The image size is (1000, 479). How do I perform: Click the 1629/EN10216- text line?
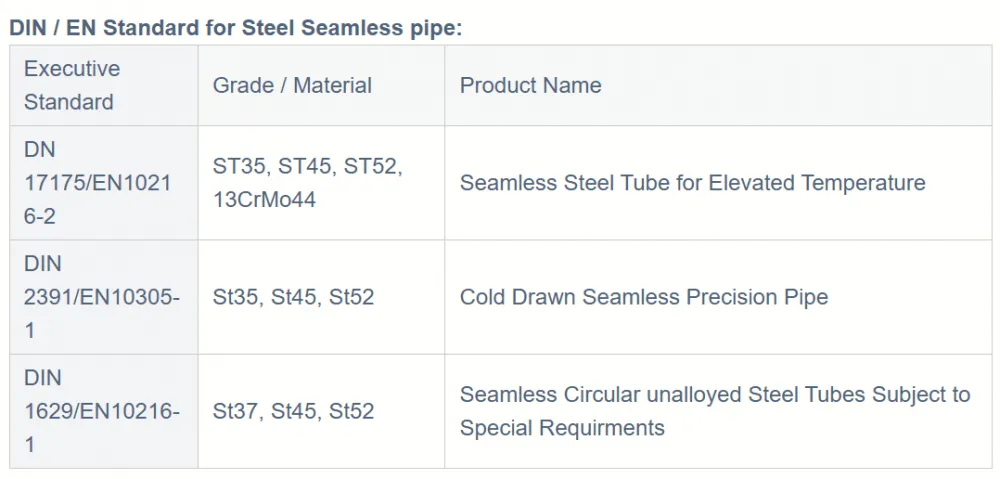coord(102,412)
